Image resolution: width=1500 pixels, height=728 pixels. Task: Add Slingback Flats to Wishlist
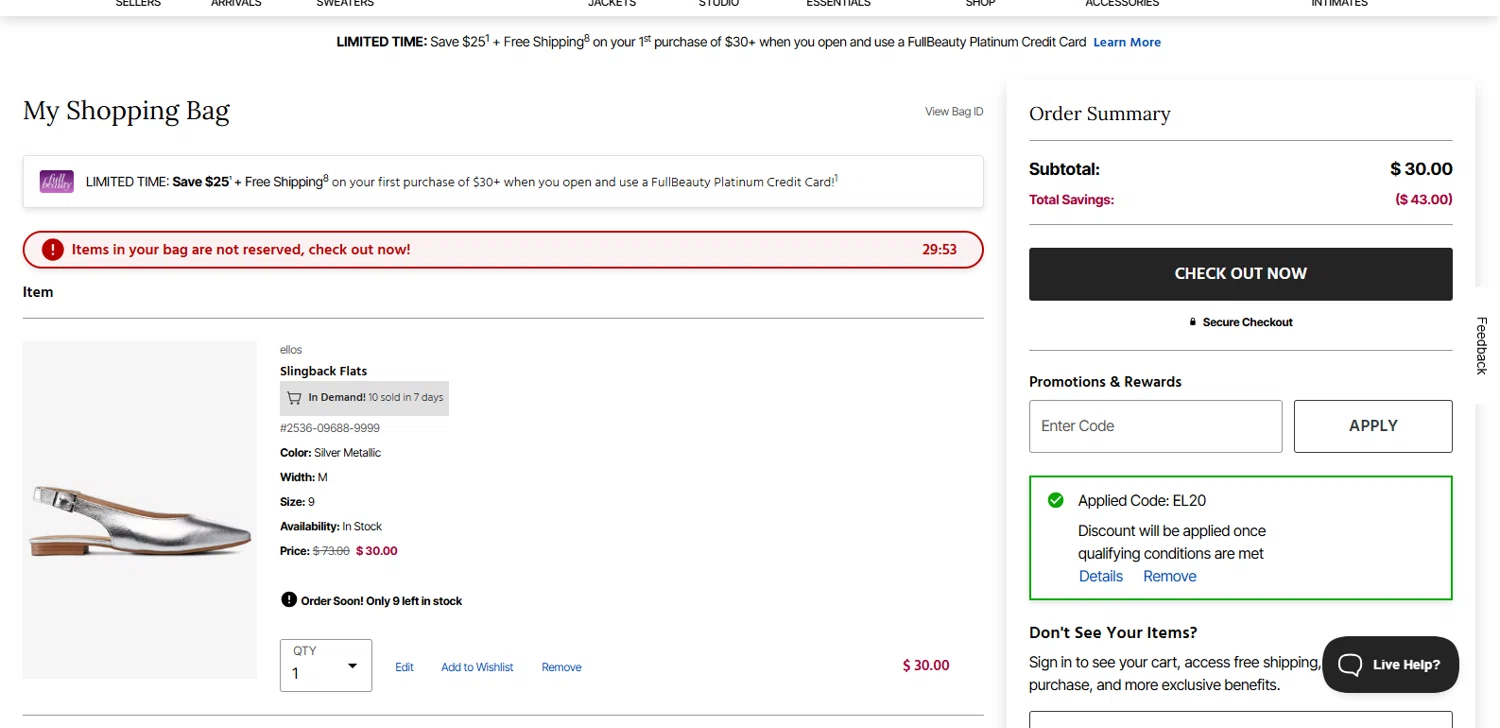click(477, 667)
